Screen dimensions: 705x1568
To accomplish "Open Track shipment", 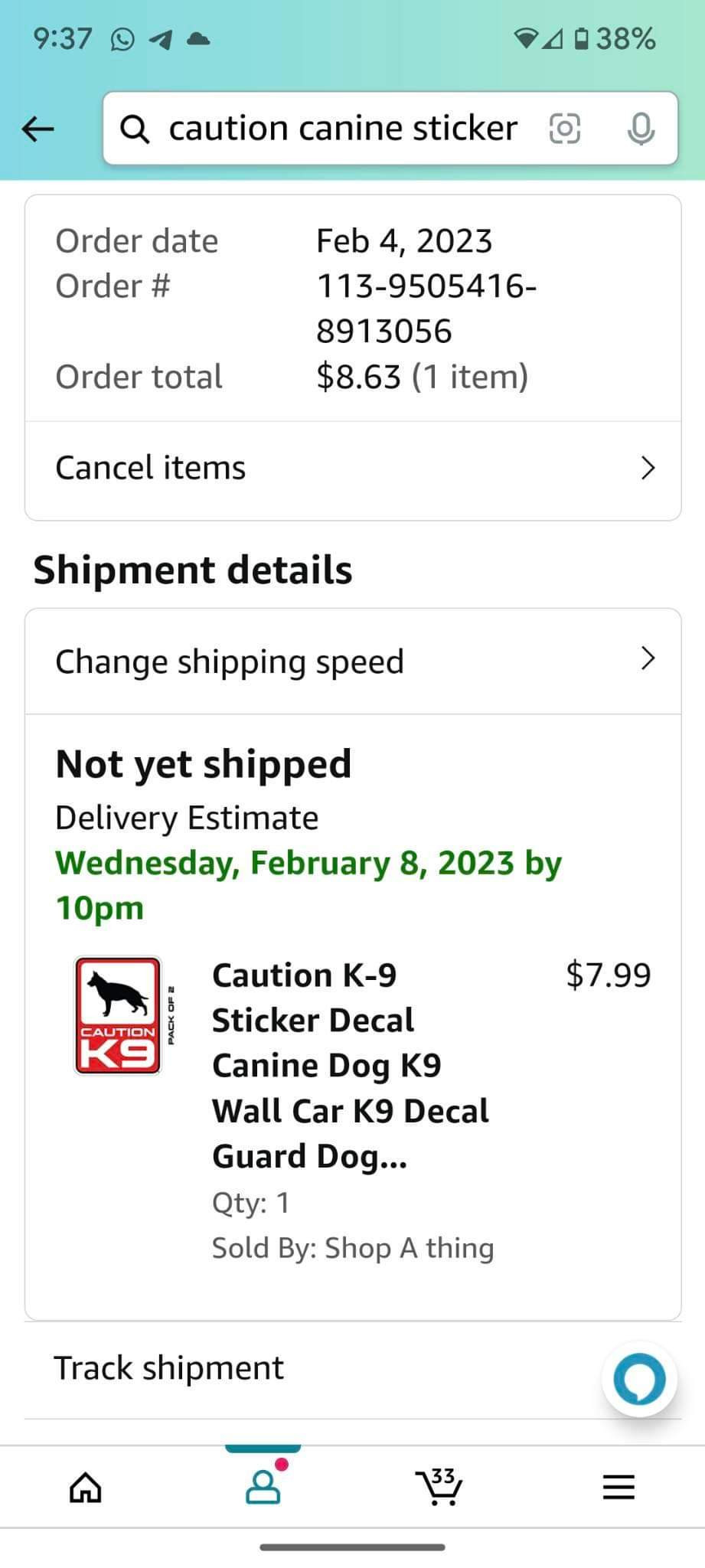I will pyautogui.click(x=169, y=1368).
